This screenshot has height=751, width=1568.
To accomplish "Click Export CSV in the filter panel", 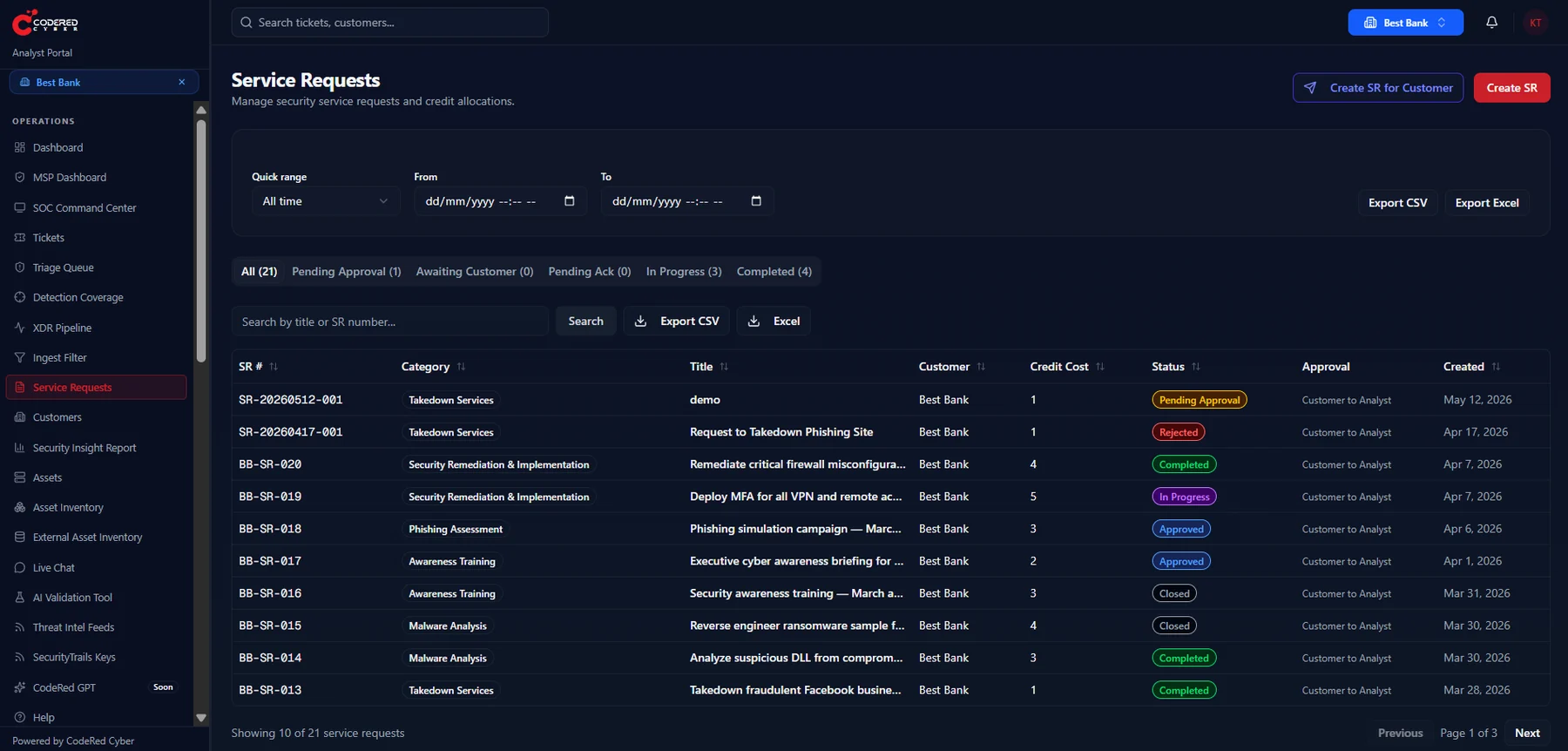I will point(1397,203).
